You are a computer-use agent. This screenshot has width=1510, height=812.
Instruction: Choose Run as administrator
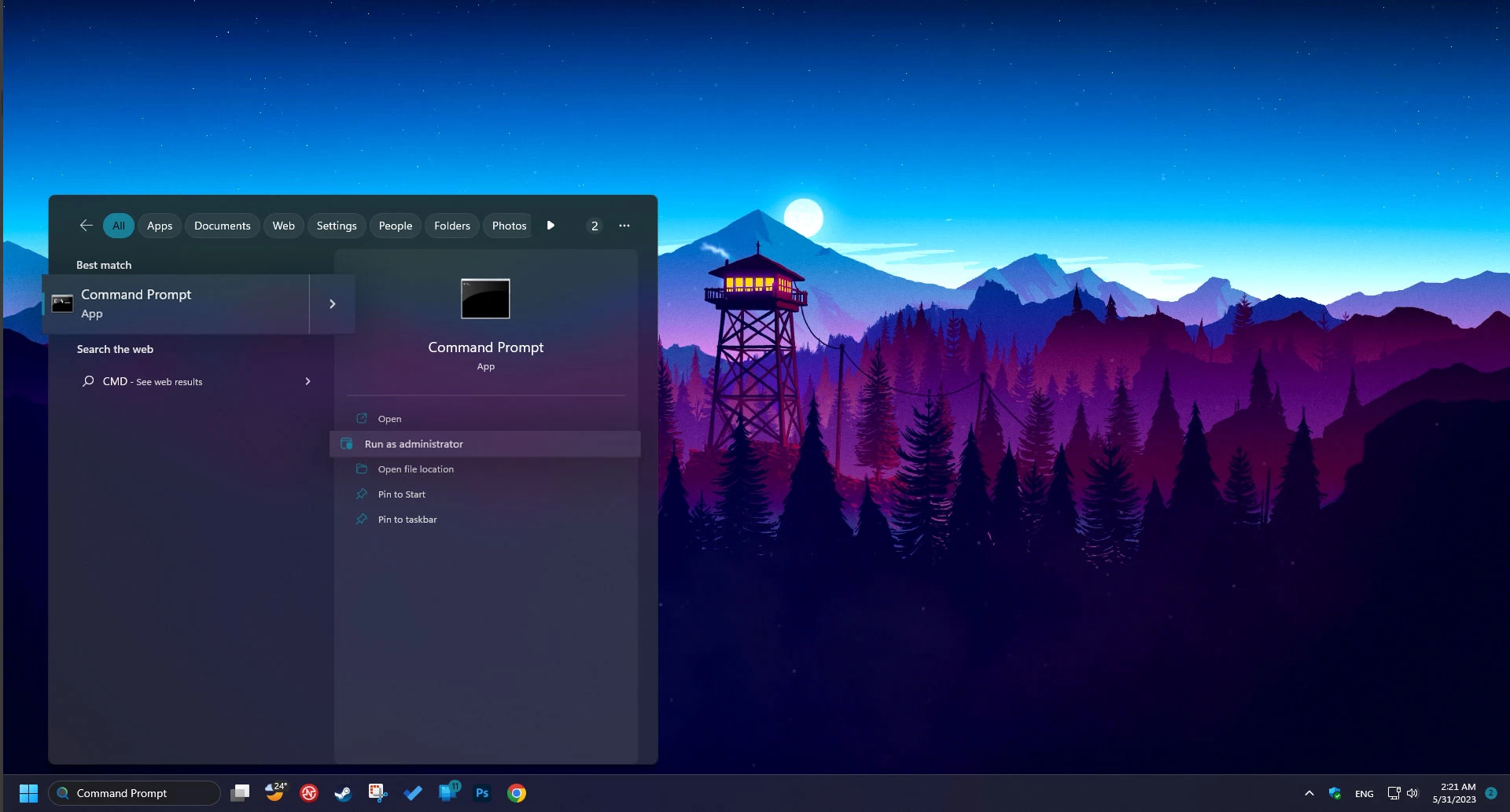[x=485, y=444]
